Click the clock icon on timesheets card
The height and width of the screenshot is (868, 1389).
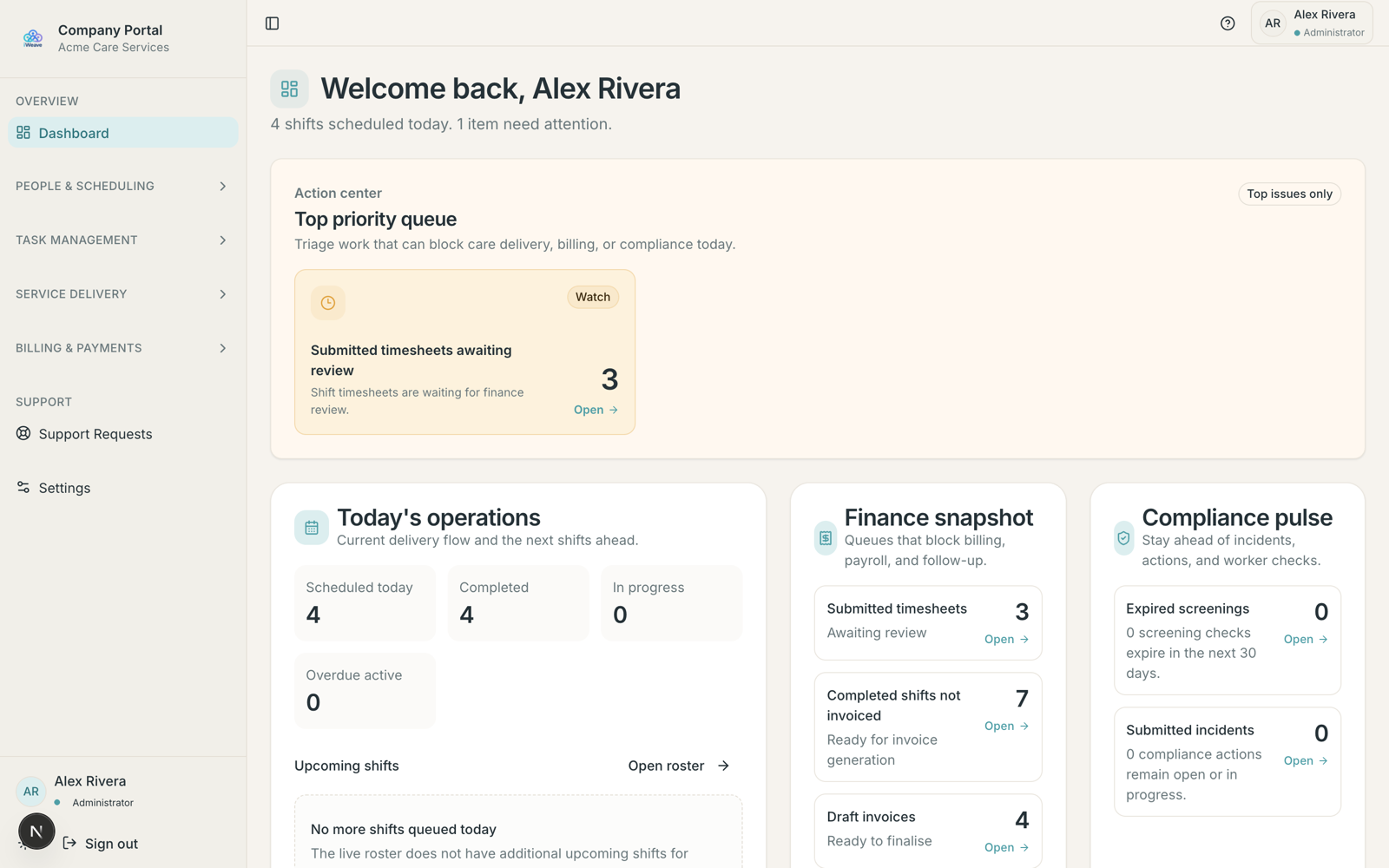point(328,303)
